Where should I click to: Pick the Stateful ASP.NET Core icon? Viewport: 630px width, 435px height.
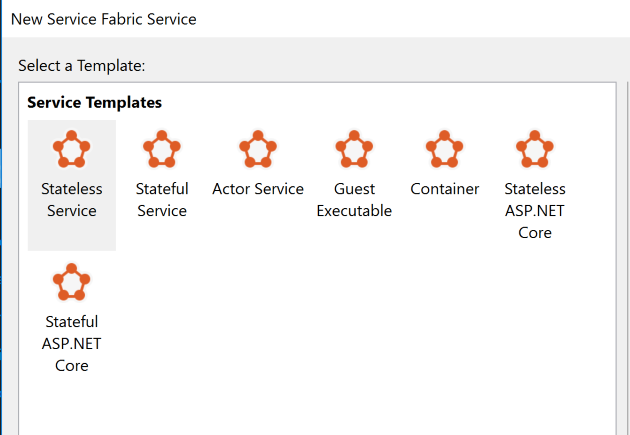[x=72, y=282]
